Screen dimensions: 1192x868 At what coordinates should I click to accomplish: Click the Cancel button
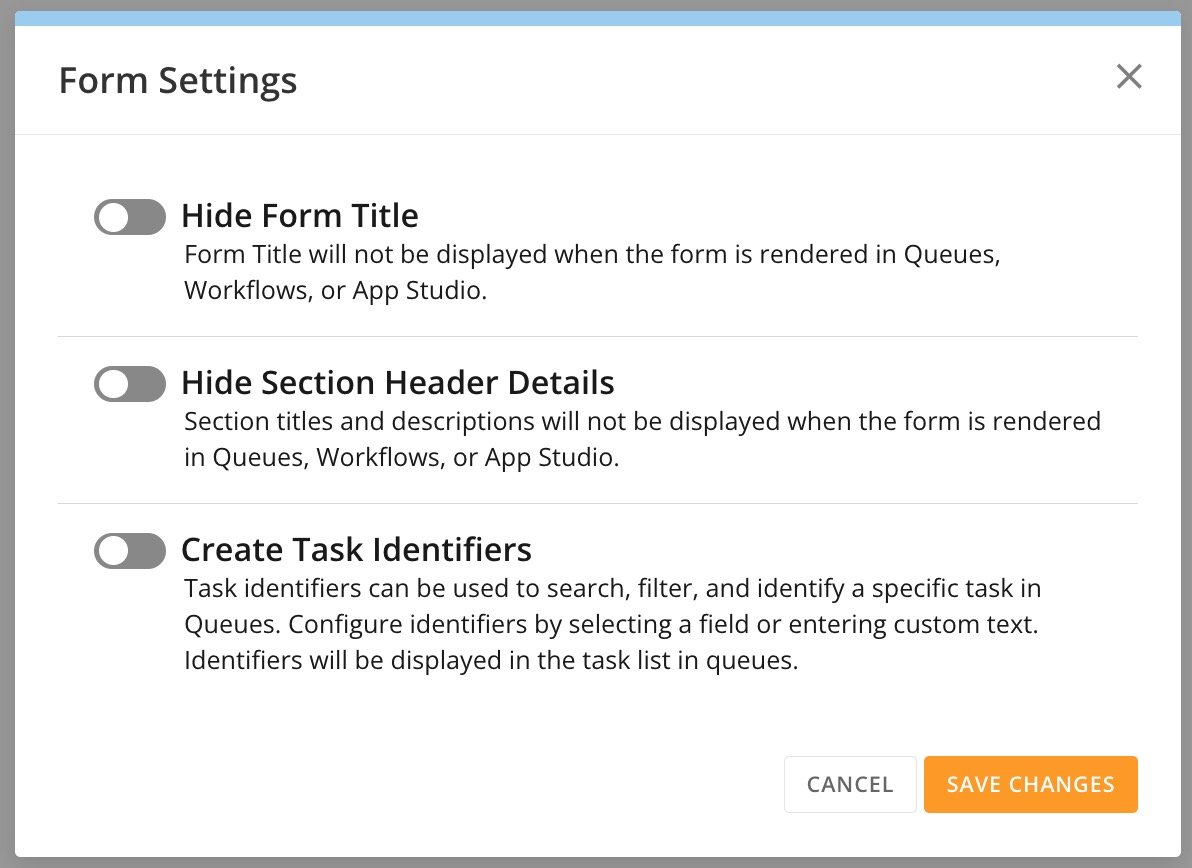tap(850, 784)
